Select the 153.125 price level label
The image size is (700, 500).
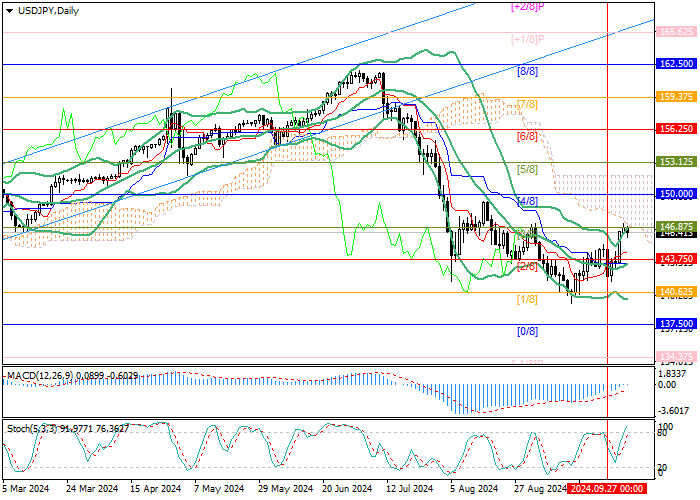(676, 162)
